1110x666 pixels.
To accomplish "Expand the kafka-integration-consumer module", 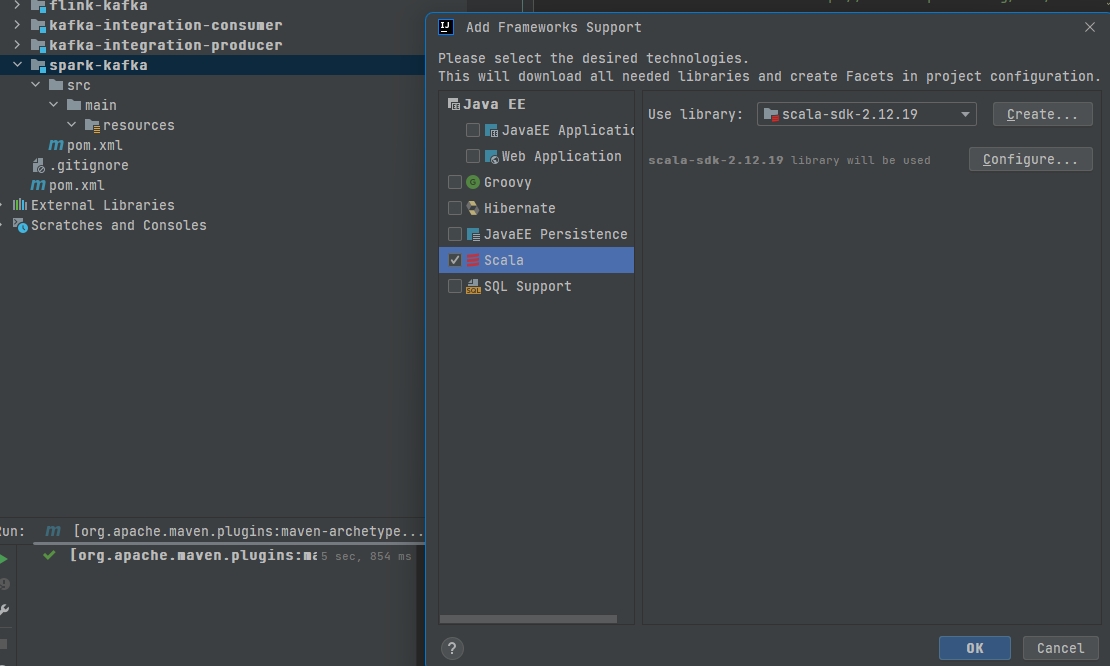I will point(17,25).
